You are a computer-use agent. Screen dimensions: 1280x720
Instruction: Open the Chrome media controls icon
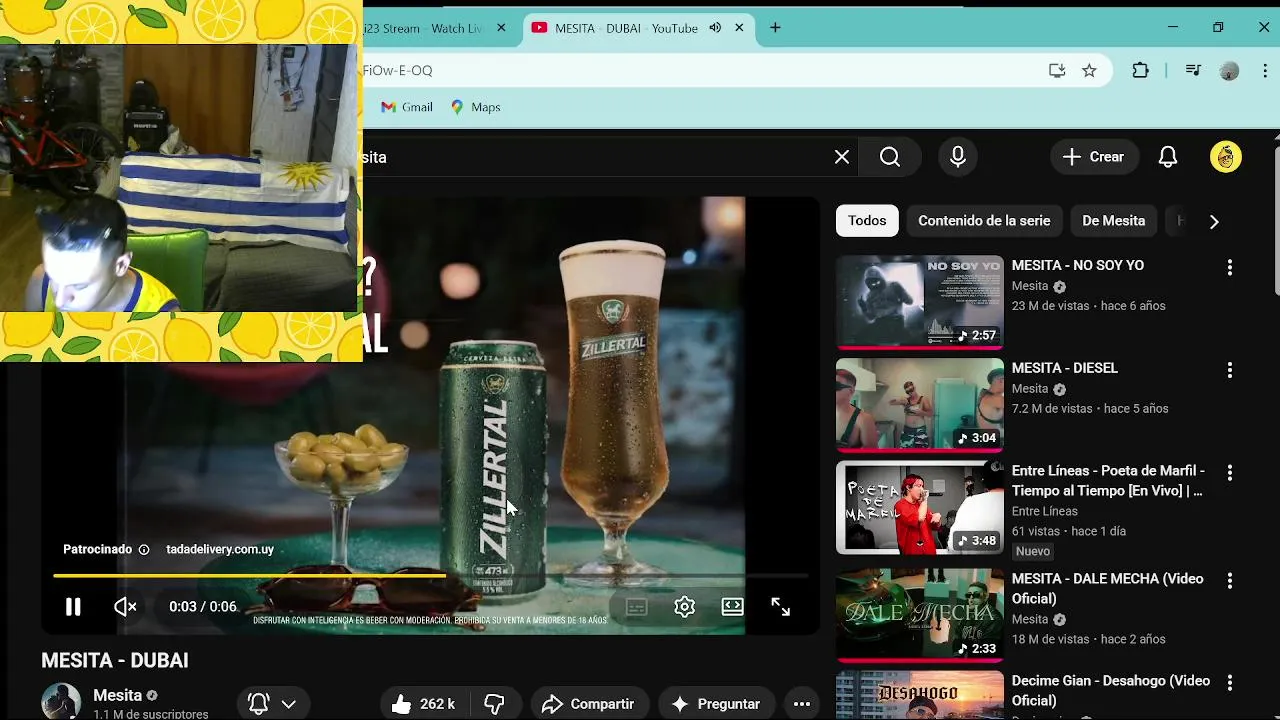[x=1193, y=70]
